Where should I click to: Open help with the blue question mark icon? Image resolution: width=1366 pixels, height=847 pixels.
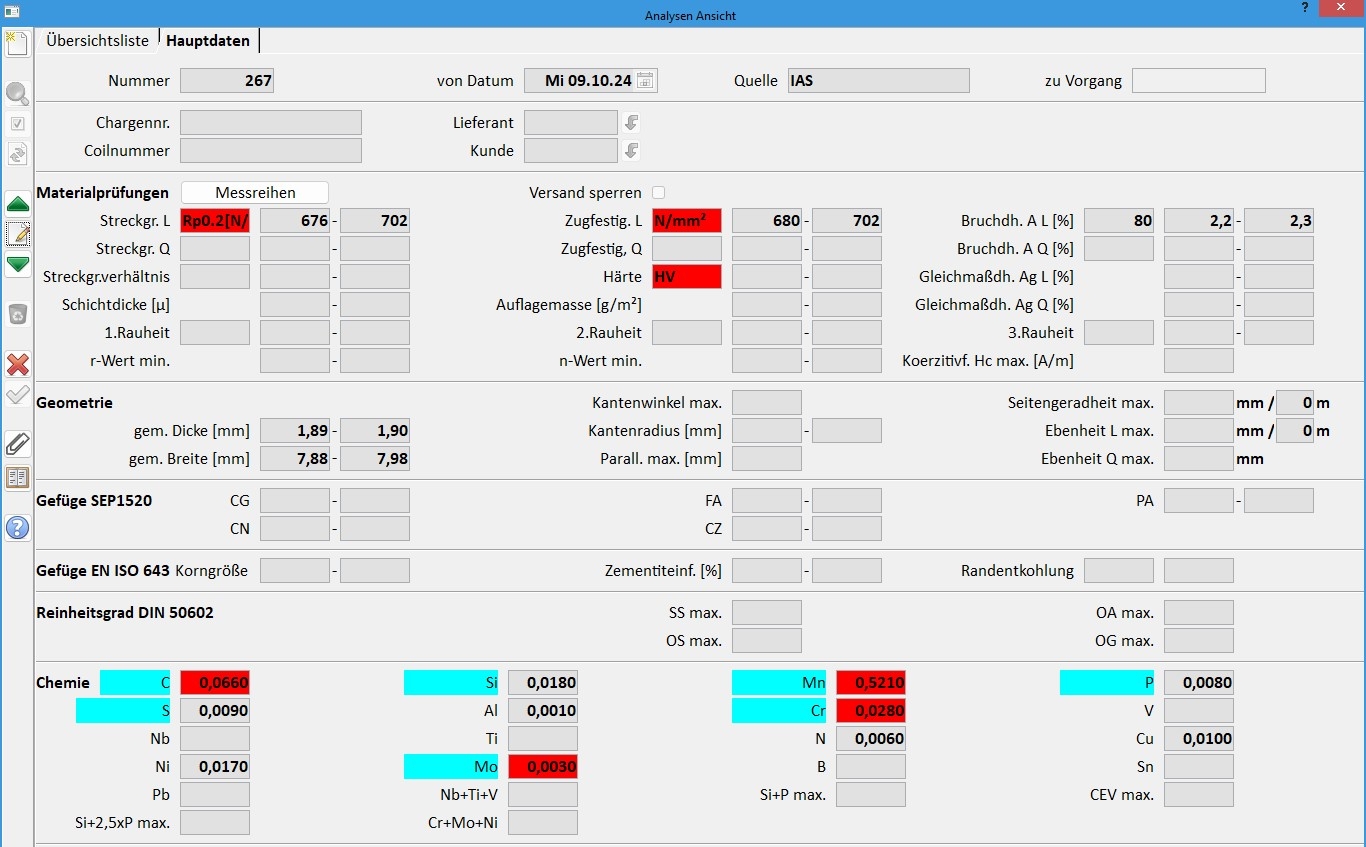pos(17,528)
